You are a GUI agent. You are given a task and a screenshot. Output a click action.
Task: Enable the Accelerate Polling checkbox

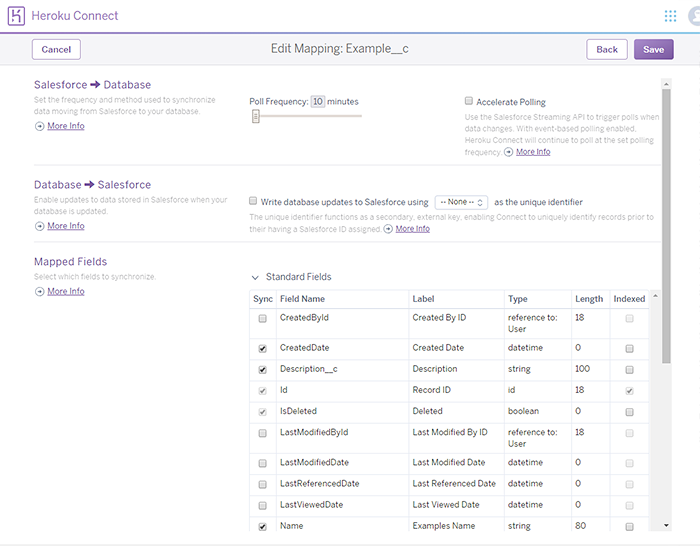click(469, 101)
